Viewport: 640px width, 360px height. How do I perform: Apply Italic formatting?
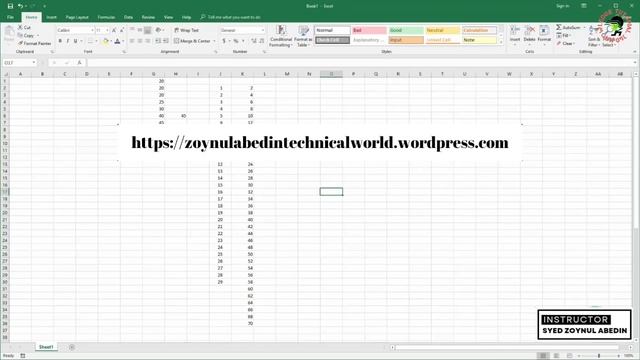68,41
